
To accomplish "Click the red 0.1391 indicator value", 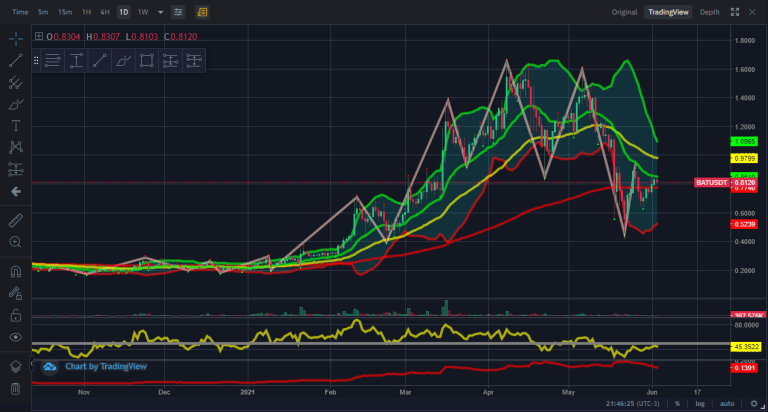I will [x=744, y=368].
